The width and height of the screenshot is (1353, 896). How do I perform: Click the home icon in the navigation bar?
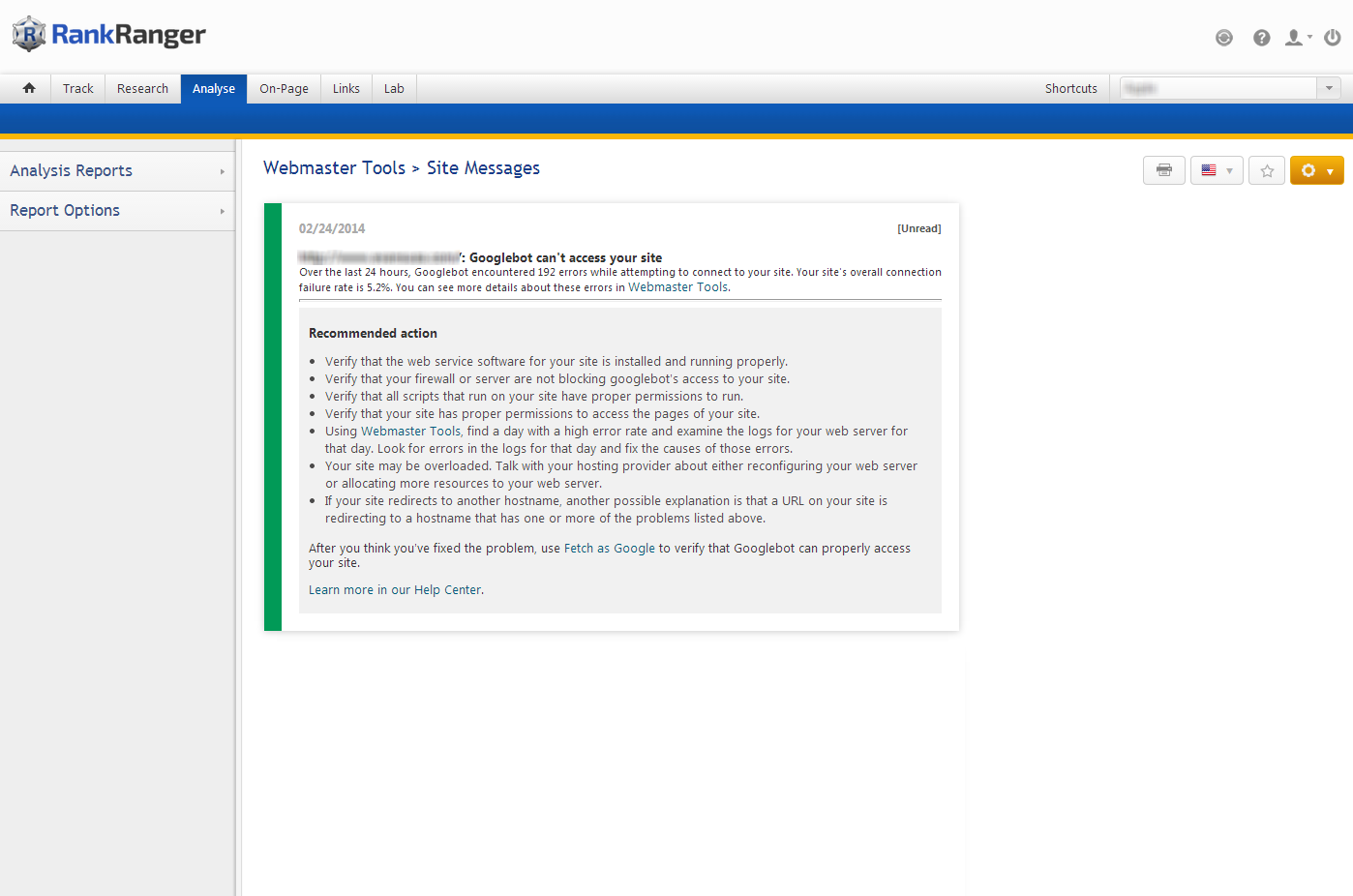point(29,88)
